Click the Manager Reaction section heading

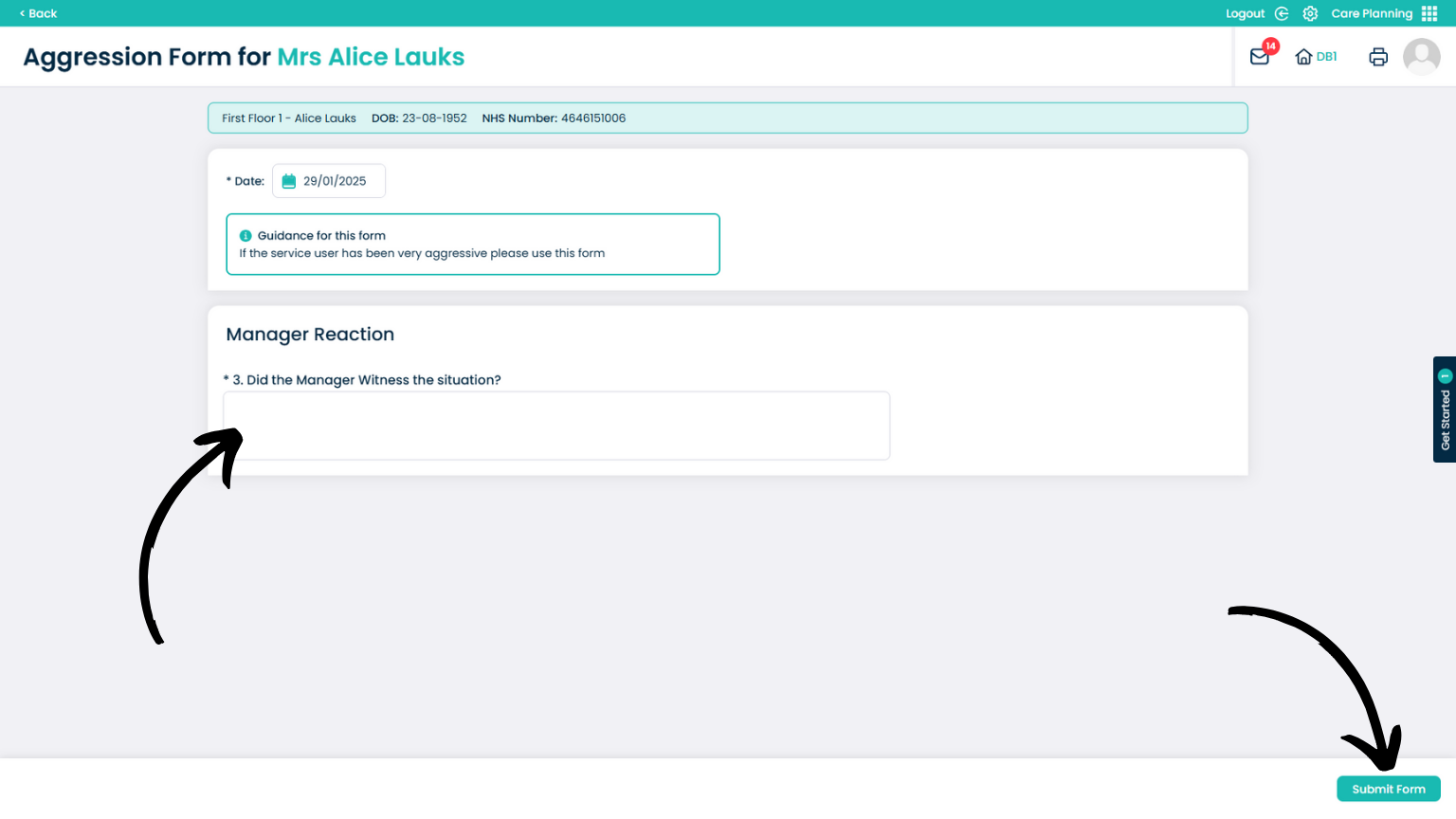click(309, 334)
